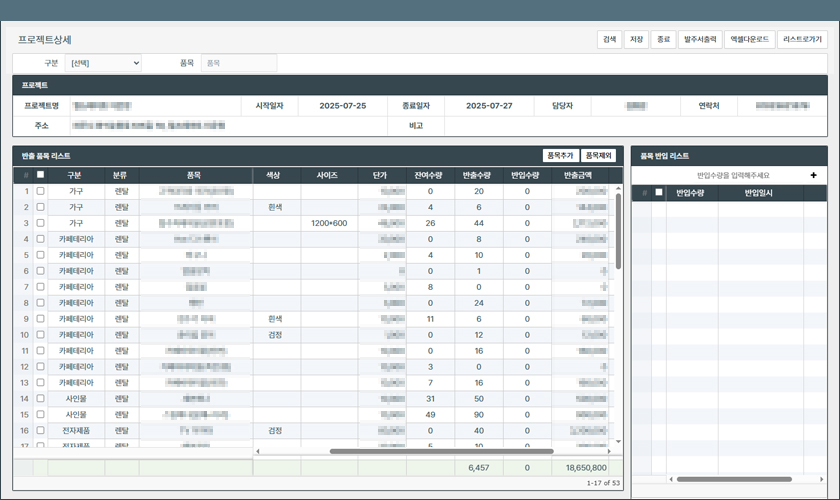
Task: Click the 검색 button
Action: [608, 40]
